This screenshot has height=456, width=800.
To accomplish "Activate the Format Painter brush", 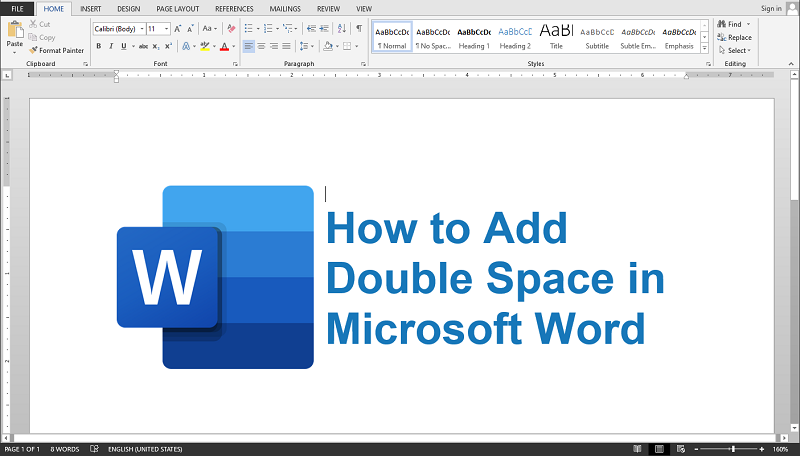I will [x=33, y=50].
